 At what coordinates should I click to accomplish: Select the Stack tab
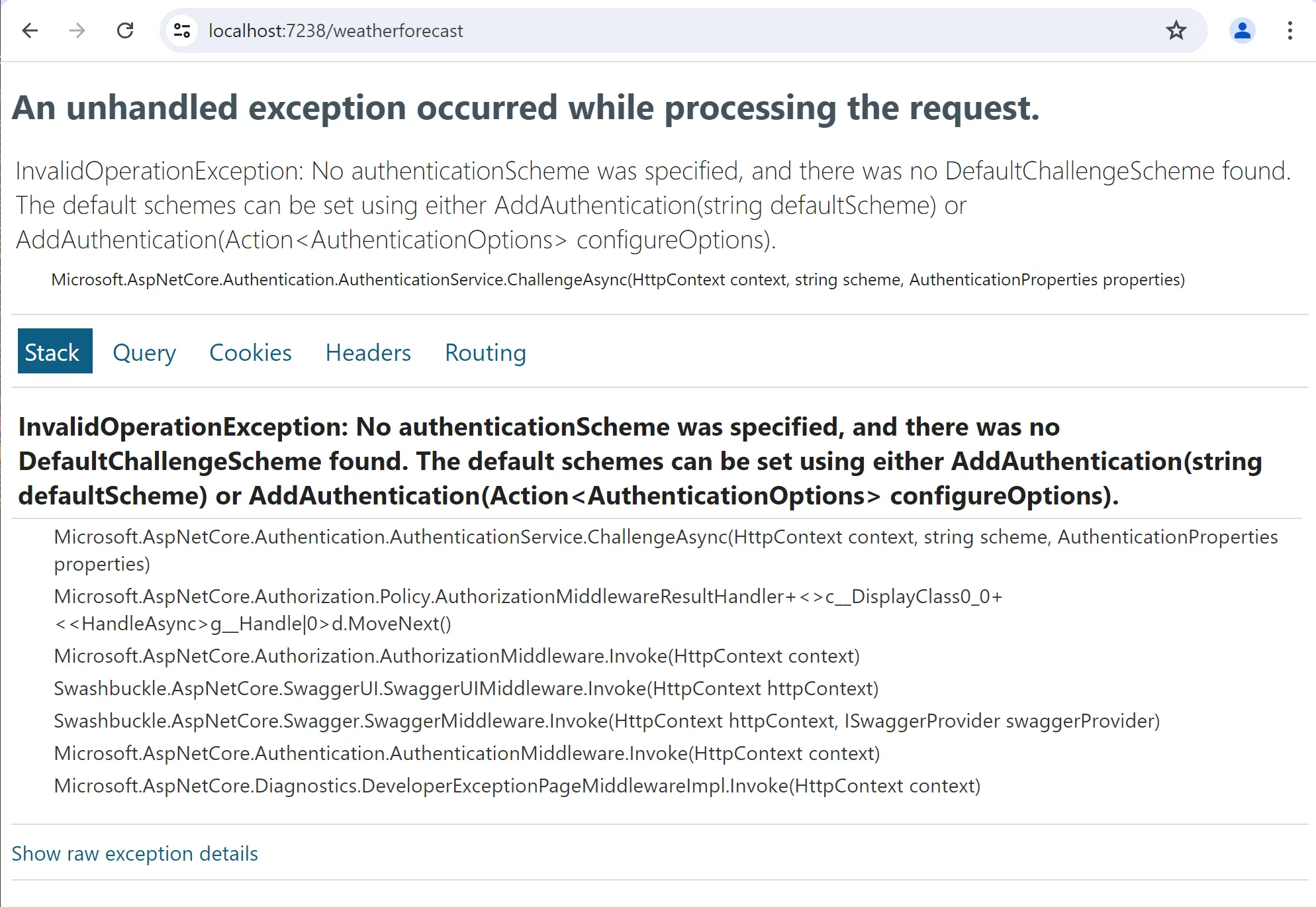pos(54,352)
